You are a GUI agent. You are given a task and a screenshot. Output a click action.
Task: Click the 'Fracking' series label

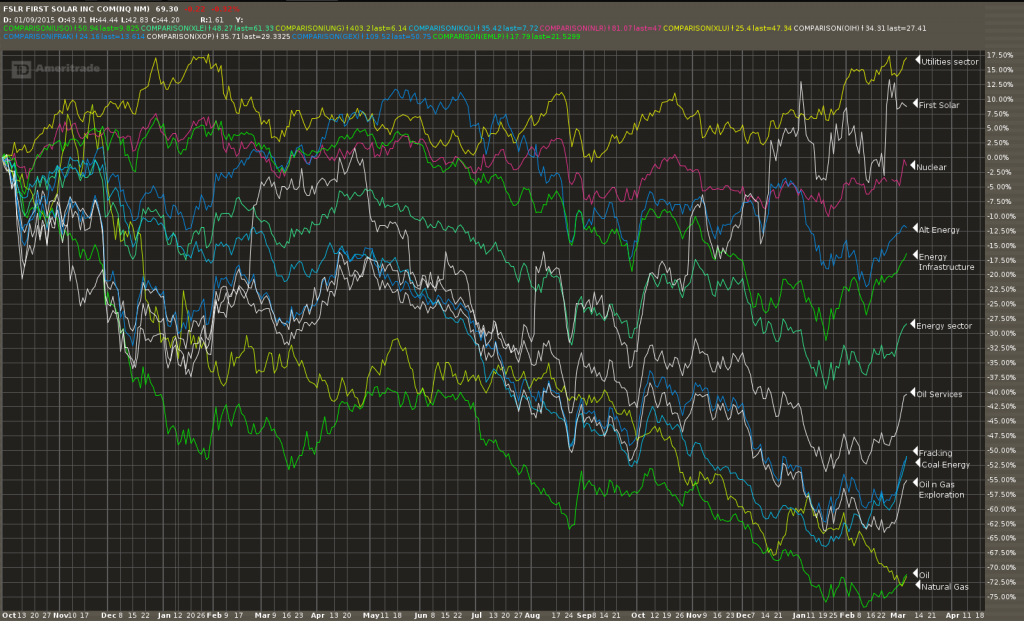935,453
